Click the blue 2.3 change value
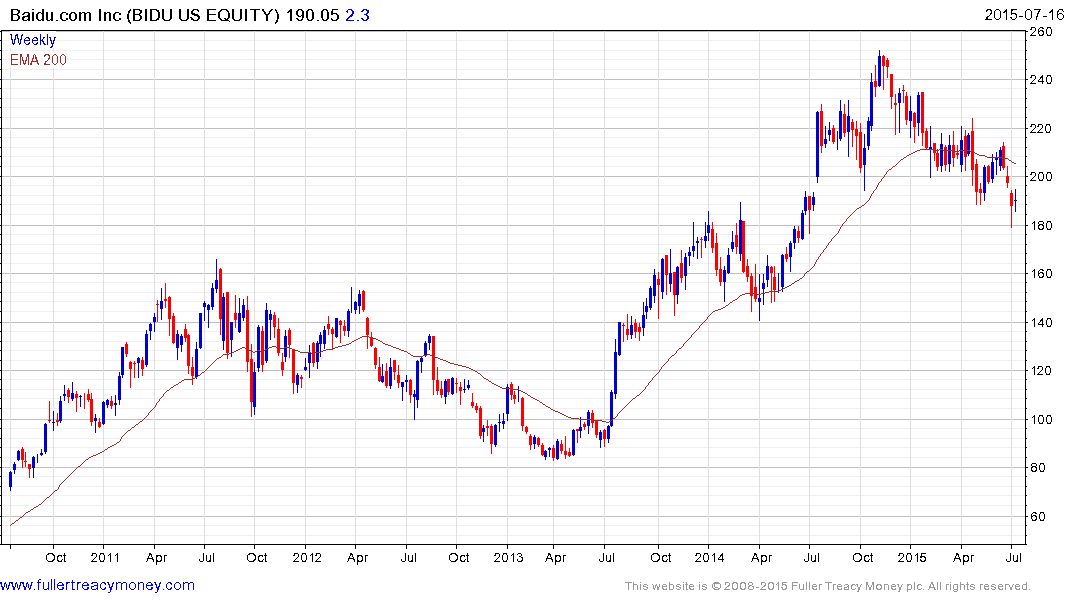Image resolution: width=1075 pixels, height=600 pixels. tap(357, 15)
